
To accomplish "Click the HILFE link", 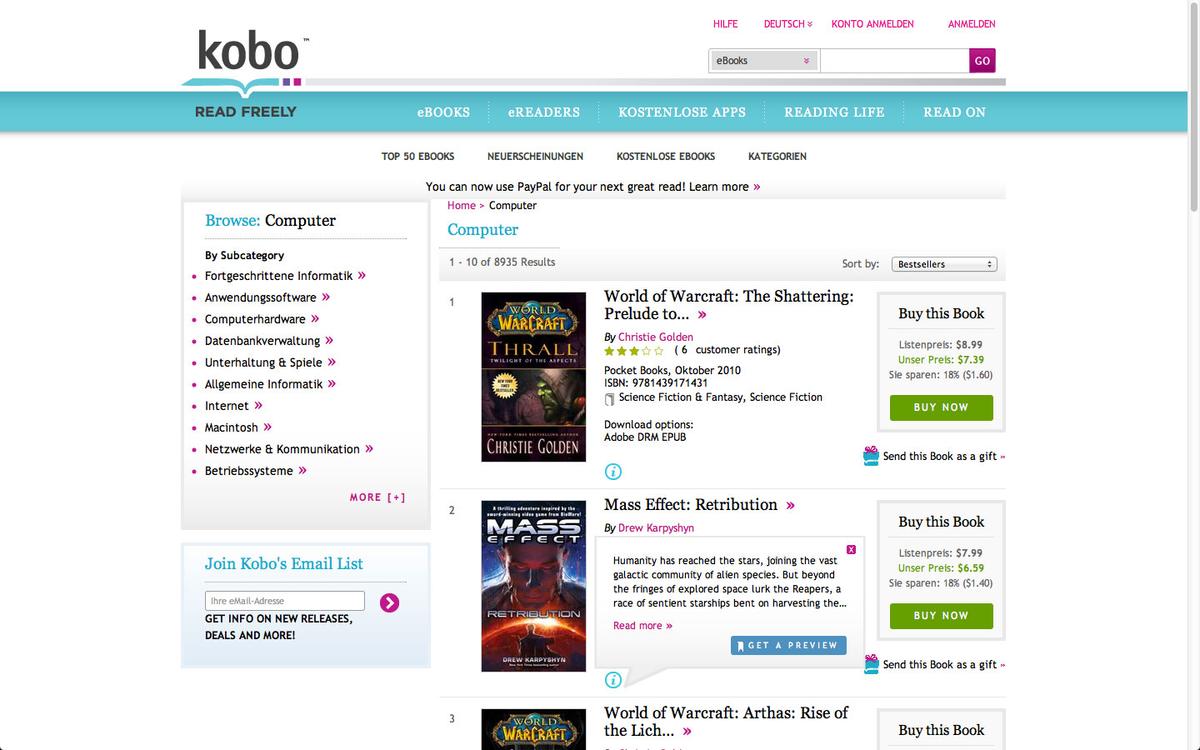I will click(725, 24).
